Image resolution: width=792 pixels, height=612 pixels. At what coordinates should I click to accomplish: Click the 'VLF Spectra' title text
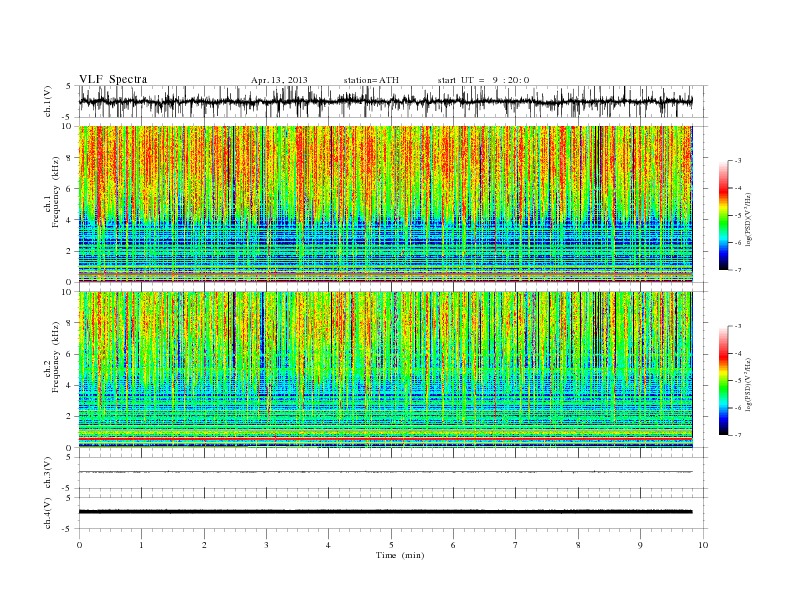tap(113, 79)
